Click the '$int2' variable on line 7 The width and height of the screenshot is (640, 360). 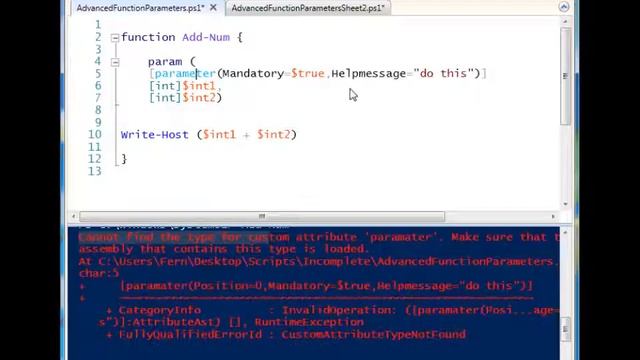[199, 98]
